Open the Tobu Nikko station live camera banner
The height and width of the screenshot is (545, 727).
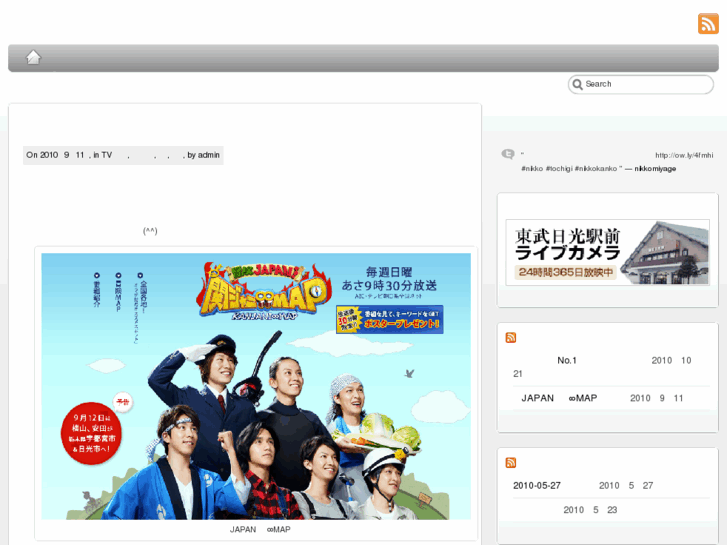pyautogui.click(x=607, y=252)
